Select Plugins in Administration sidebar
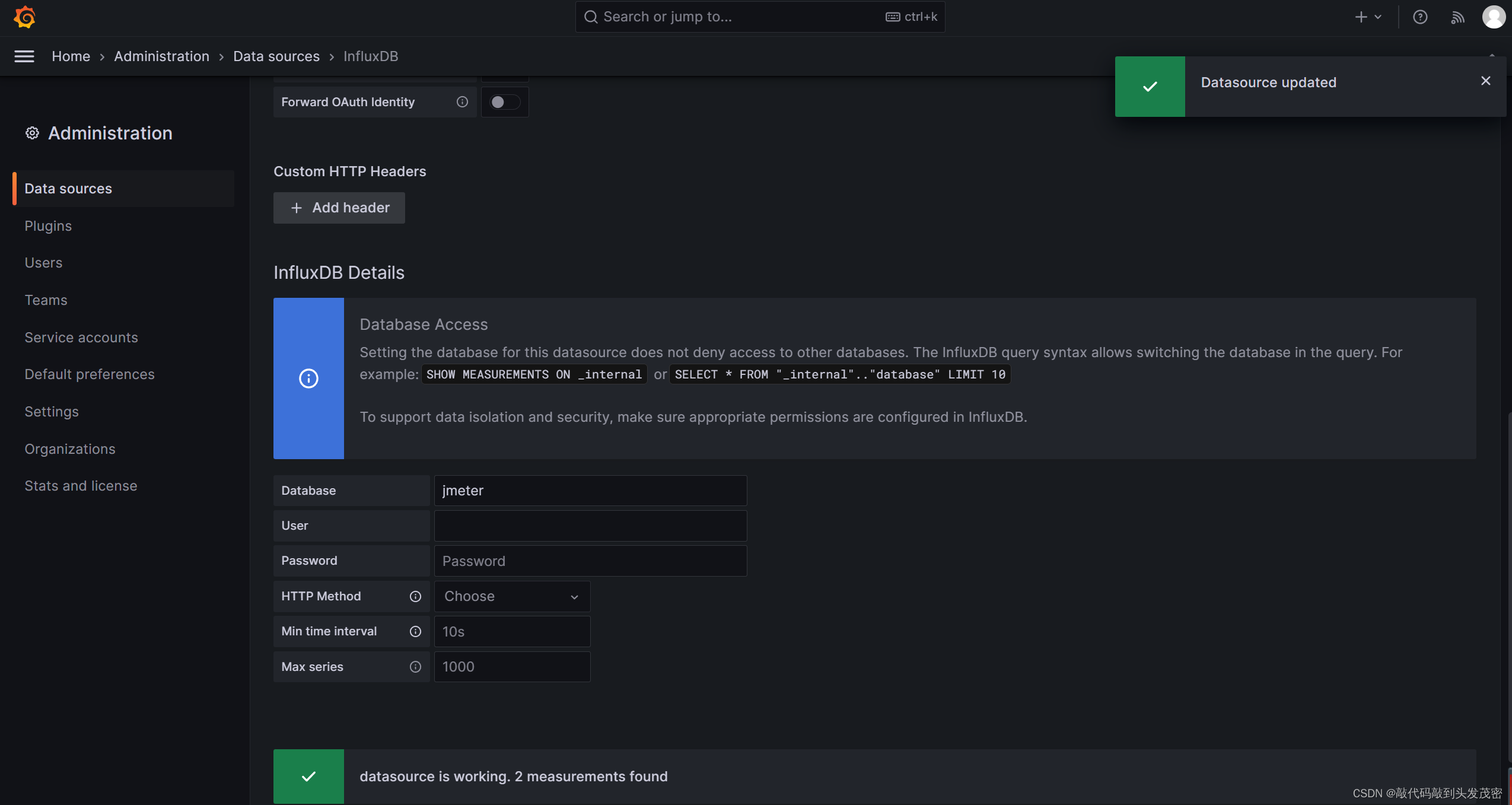This screenshot has height=805, width=1512. point(48,226)
